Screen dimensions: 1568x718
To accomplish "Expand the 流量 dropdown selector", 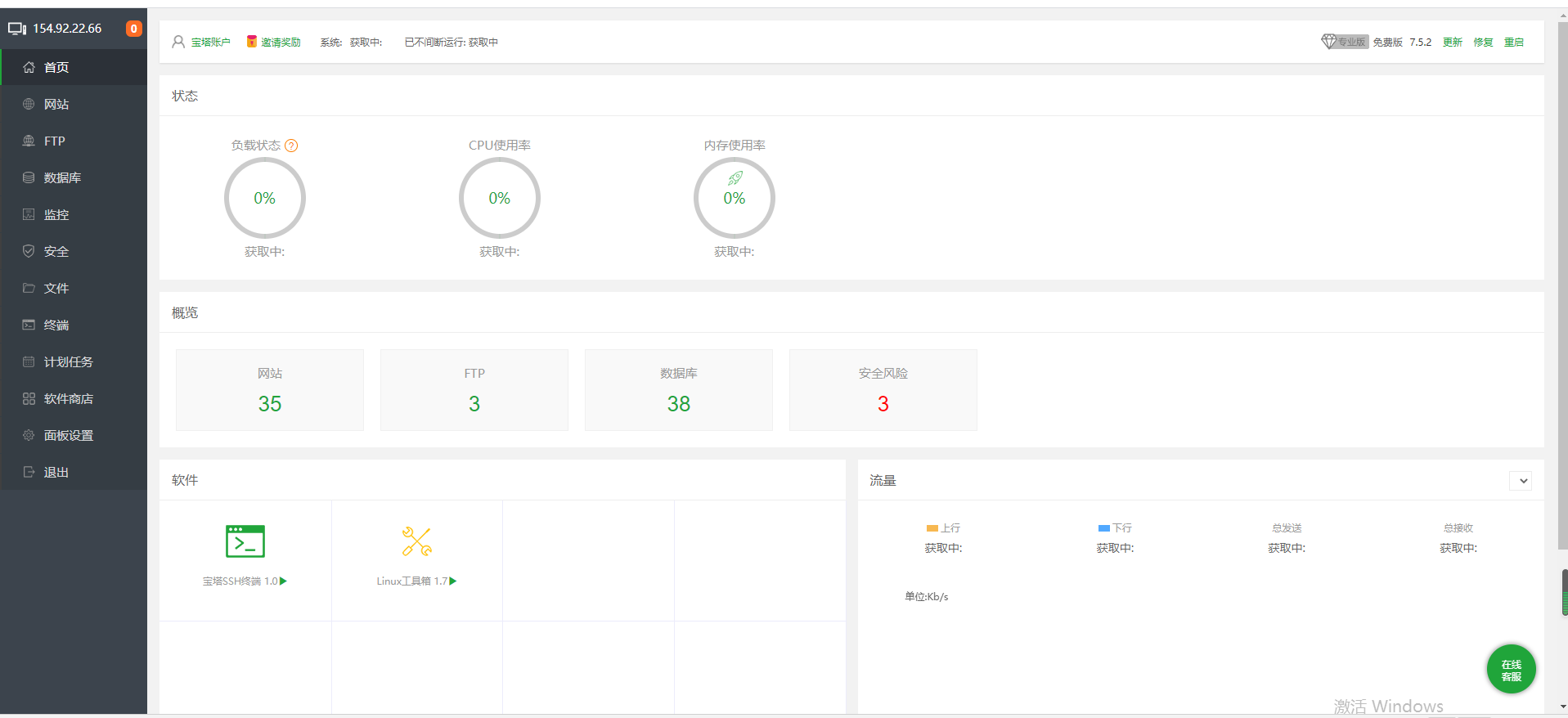I will [1521, 481].
